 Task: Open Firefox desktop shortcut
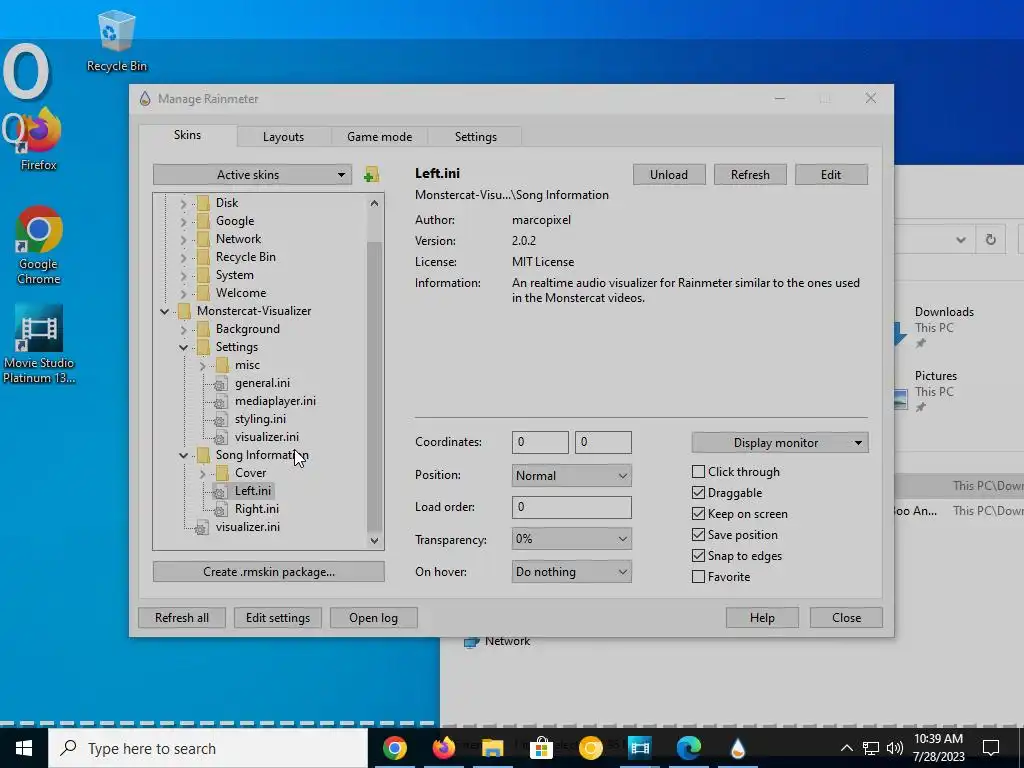point(38,139)
